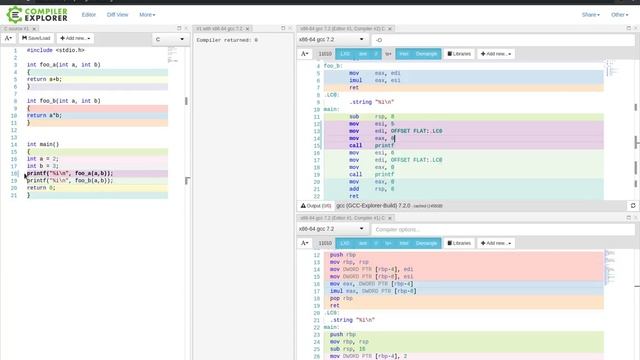Close the C source #1 tab
The width and height of the screenshot is (640, 360).
[x=34, y=29]
